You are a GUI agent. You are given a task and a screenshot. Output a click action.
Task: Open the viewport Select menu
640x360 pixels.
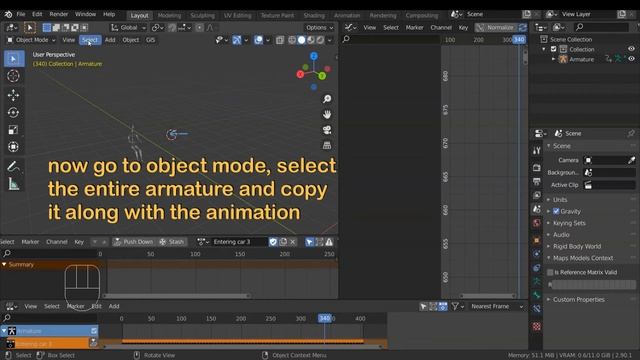[x=89, y=40]
